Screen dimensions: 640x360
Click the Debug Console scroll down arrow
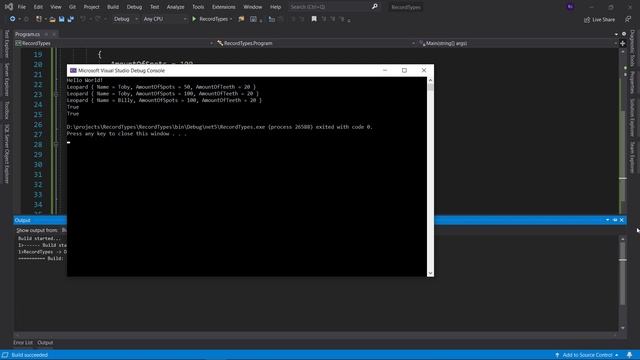[x=430, y=273]
